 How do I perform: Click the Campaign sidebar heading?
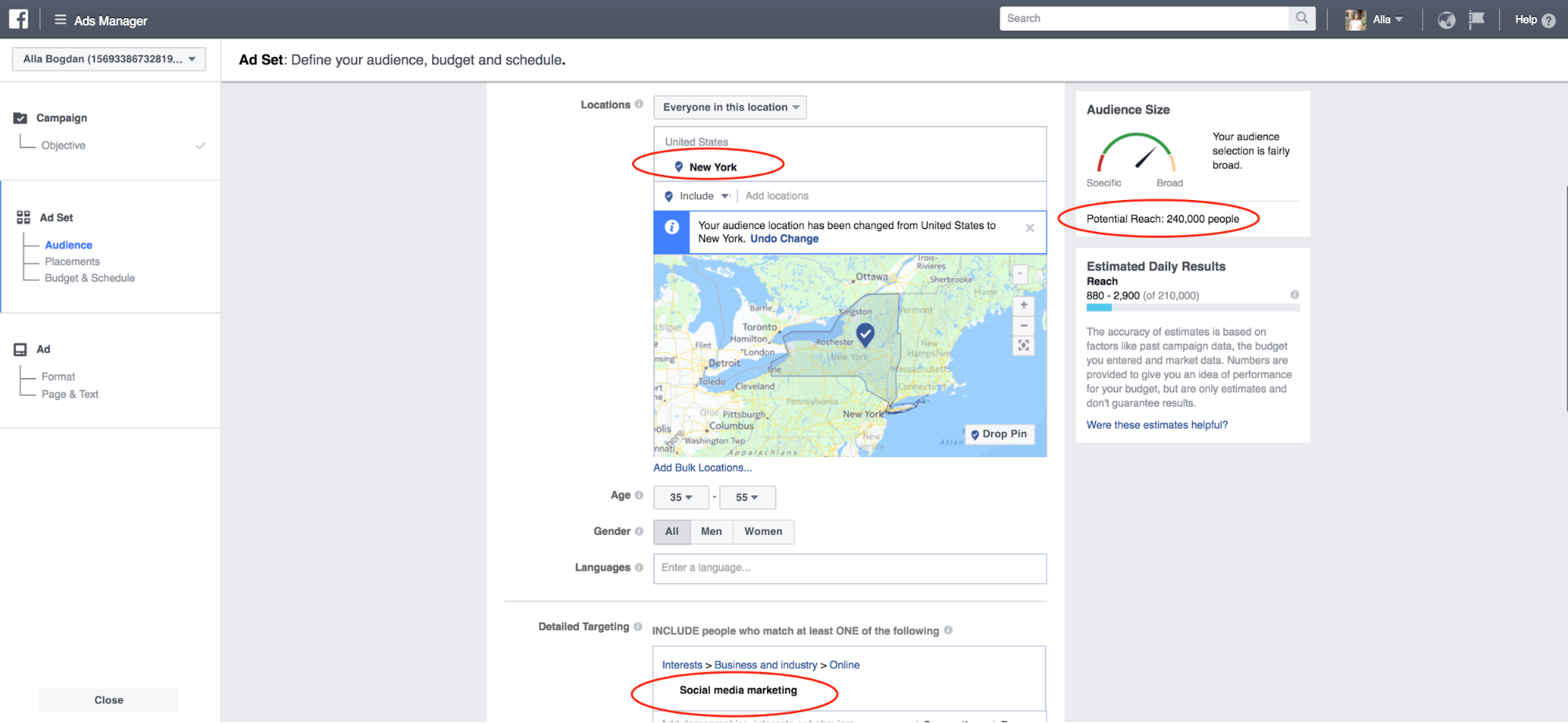[x=61, y=118]
